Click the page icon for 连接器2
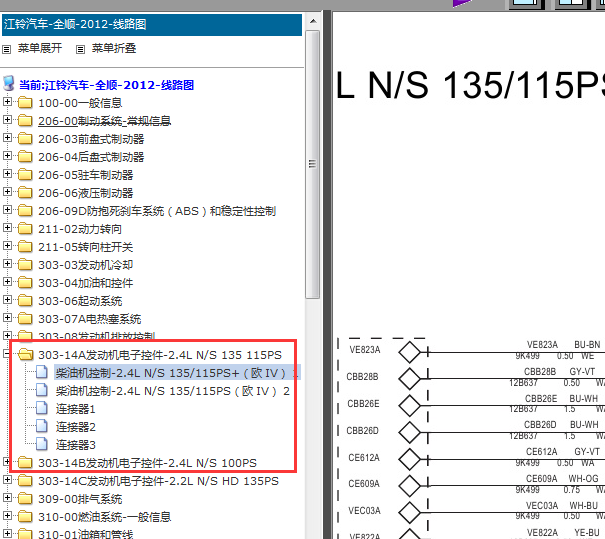This screenshot has width=605, height=539. pos(42,426)
